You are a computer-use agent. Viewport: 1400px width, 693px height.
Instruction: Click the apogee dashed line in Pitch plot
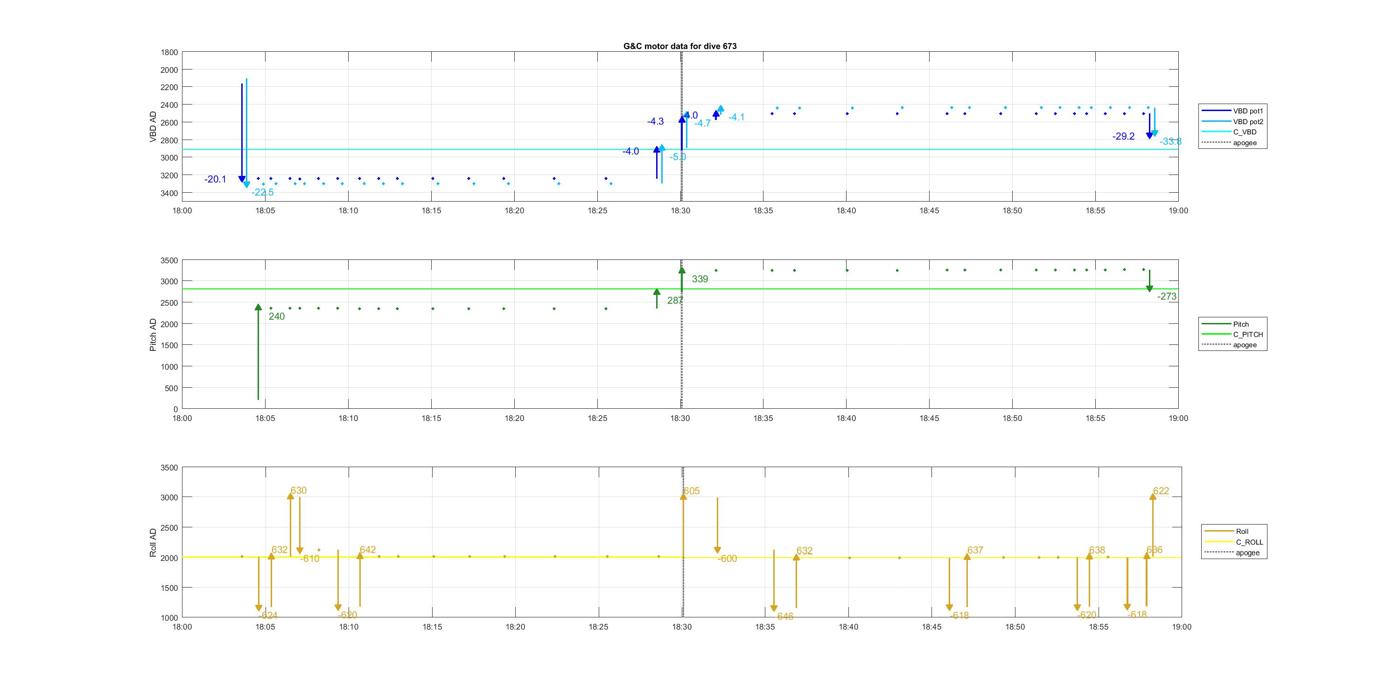(682, 335)
